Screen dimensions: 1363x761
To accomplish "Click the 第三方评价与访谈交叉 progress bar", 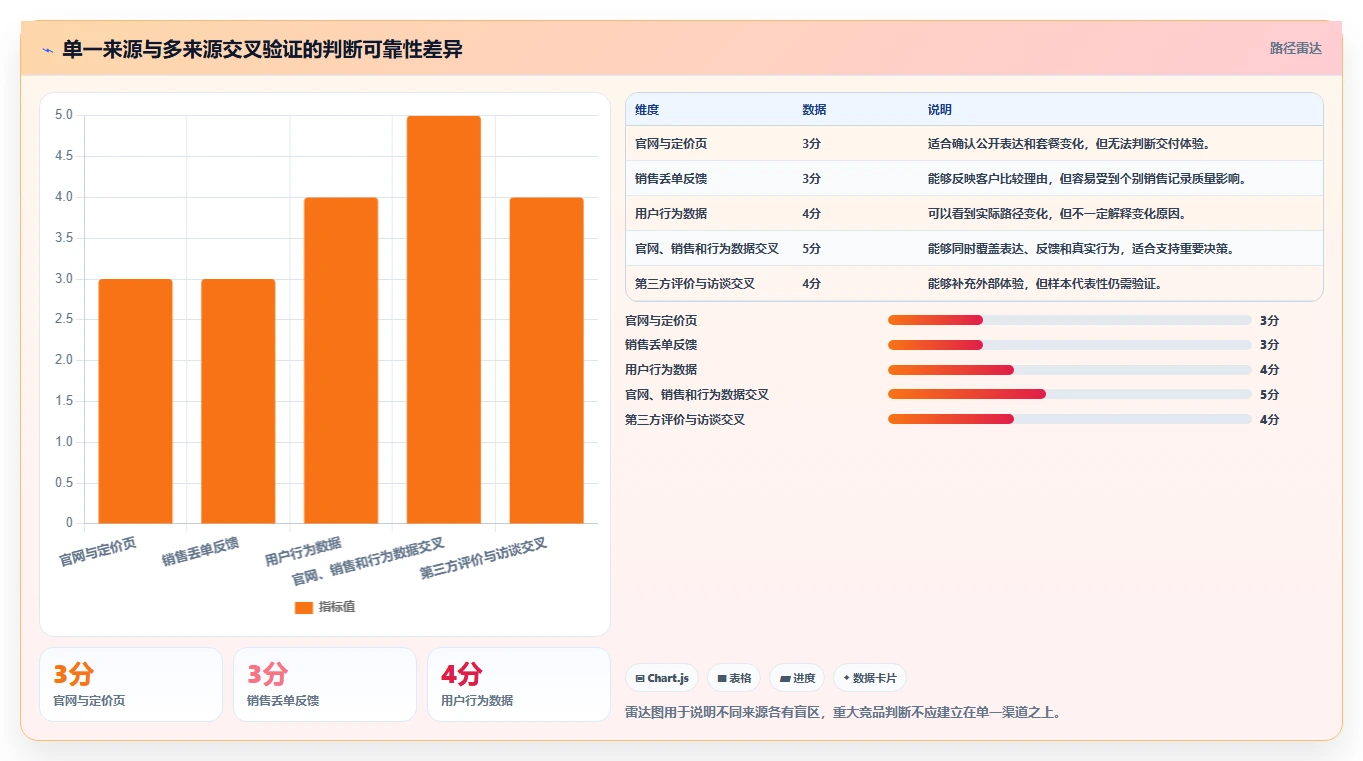I will (1070, 419).
